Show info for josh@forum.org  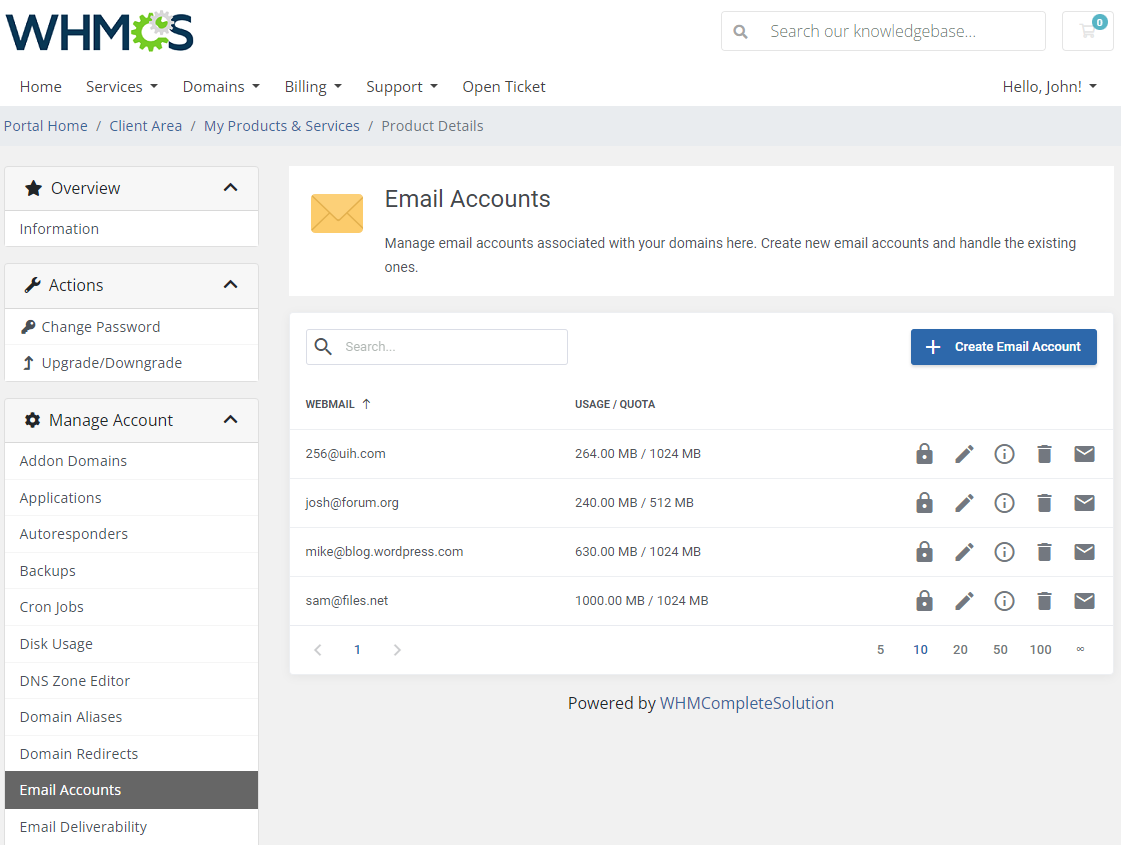pos(1004,503)
